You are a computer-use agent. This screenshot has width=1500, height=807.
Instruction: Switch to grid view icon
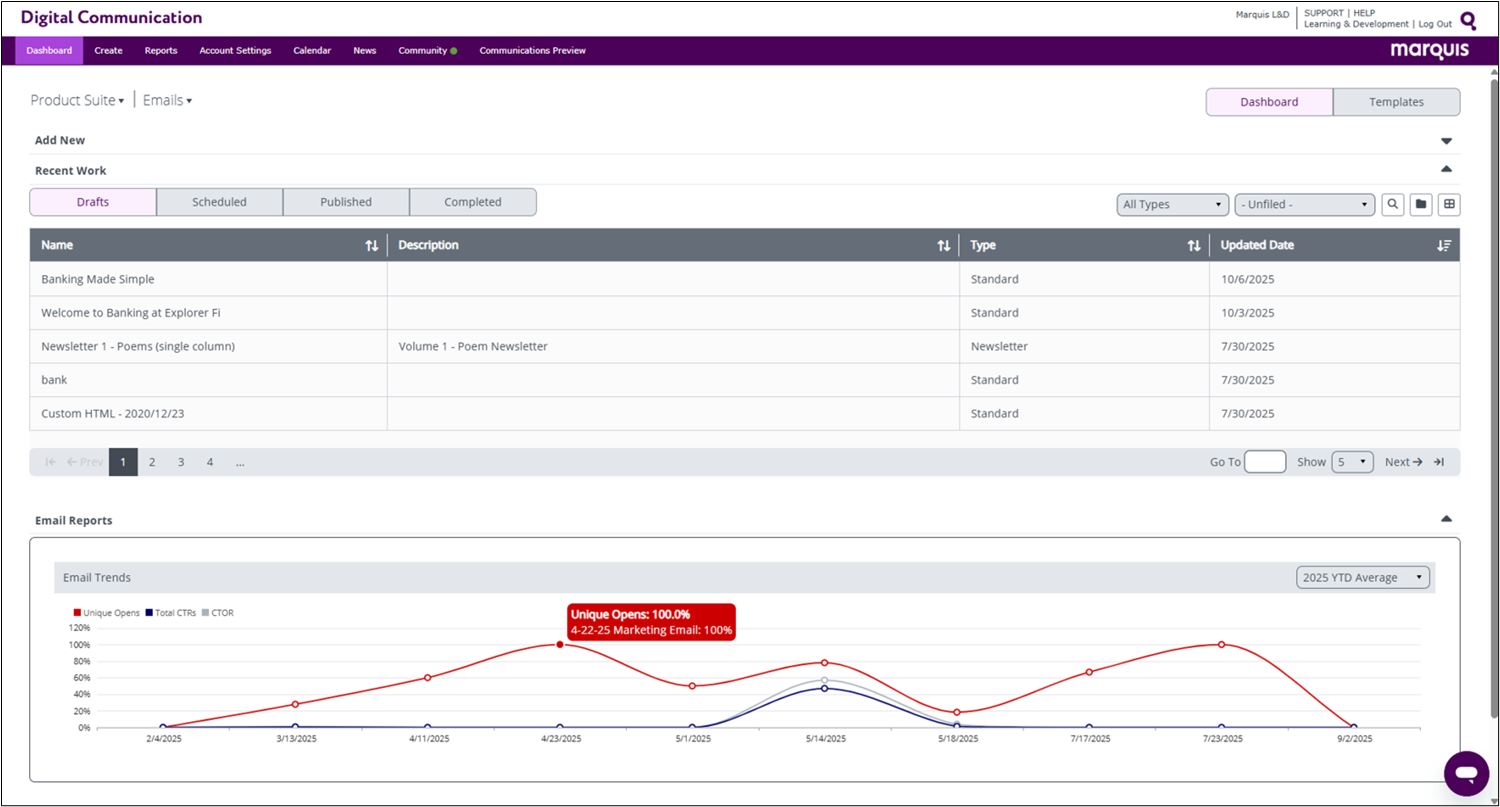click(1448, 204)
